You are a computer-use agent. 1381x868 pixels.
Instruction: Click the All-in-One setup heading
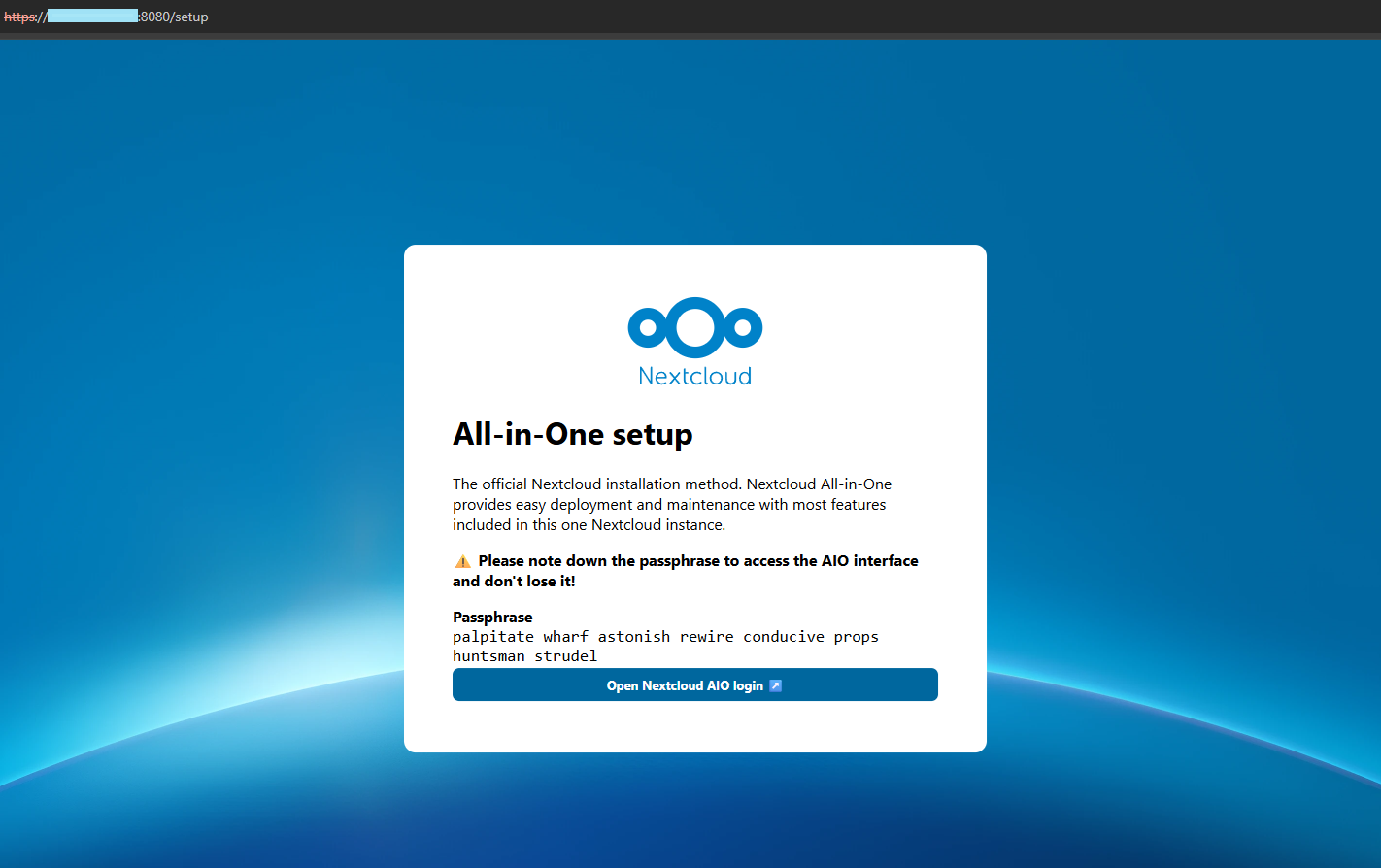[x=573, y=434]
